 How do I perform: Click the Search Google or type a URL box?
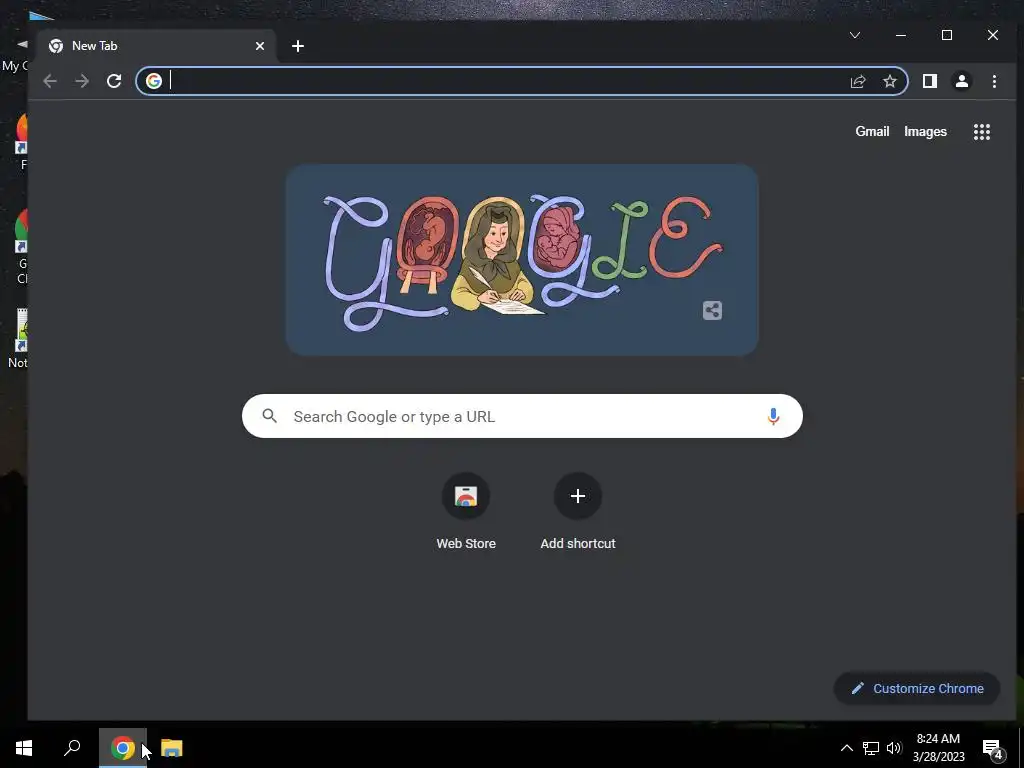(x=522, y=416)
